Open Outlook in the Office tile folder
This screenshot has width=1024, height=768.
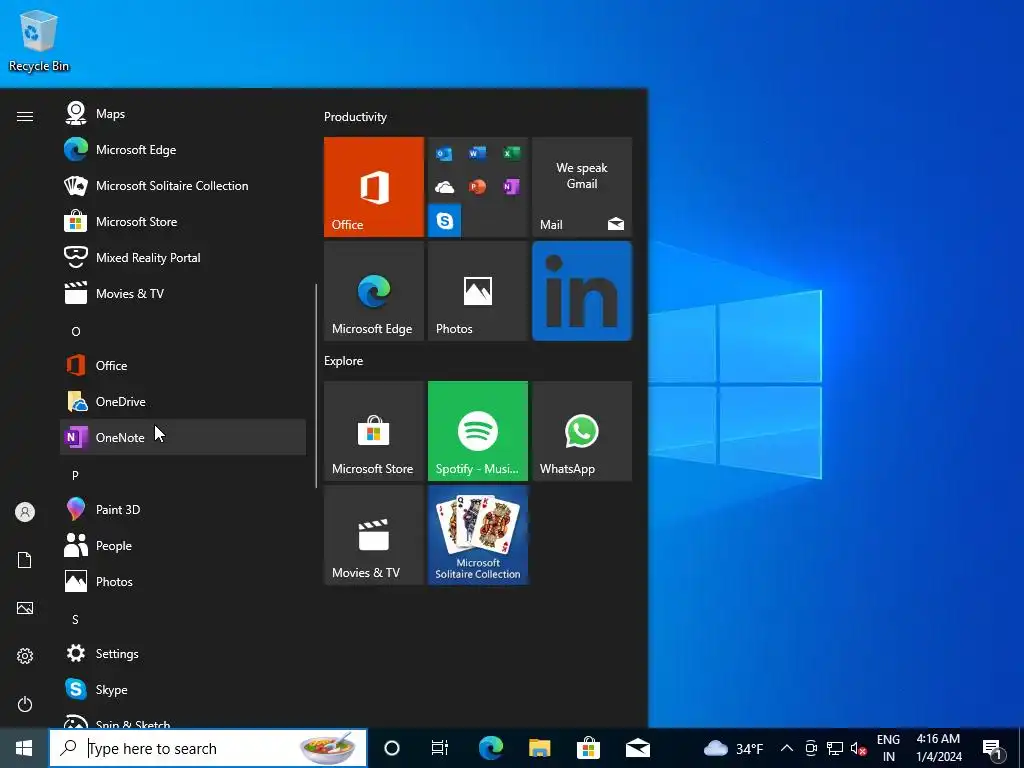tap(445, 153)
